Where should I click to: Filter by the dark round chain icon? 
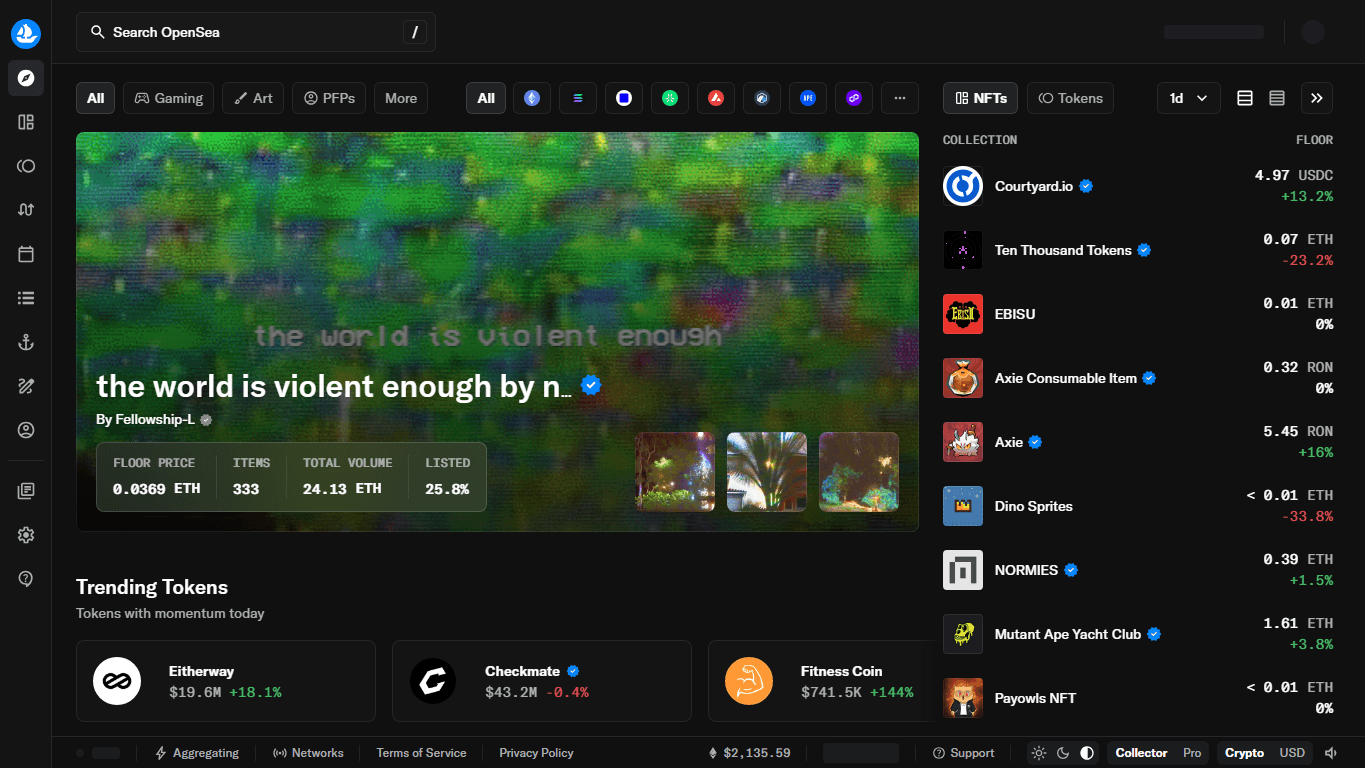[x=762, y=98]
